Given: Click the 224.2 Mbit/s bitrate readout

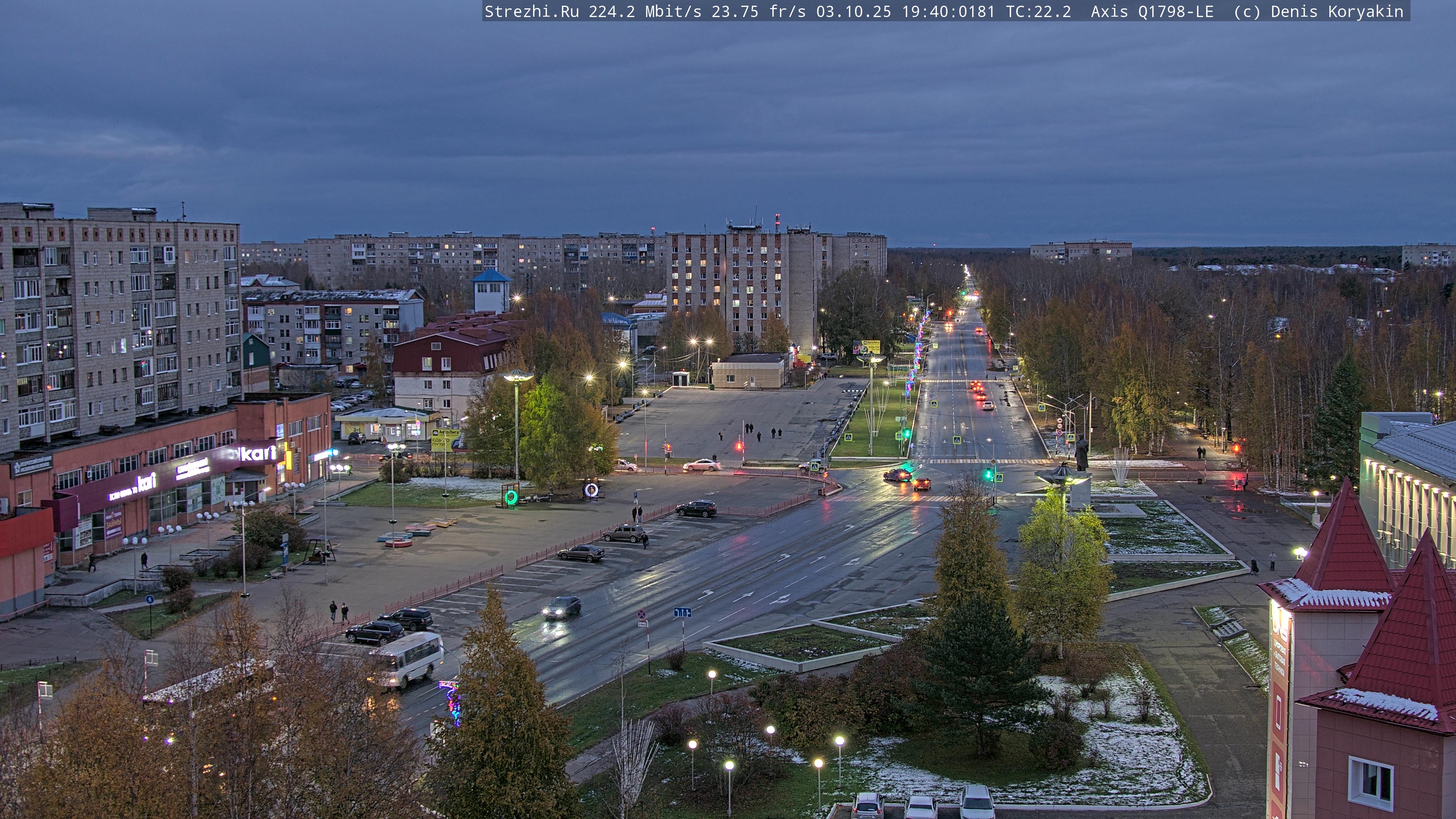Looking at the screenshot, I should pos(644,12).
